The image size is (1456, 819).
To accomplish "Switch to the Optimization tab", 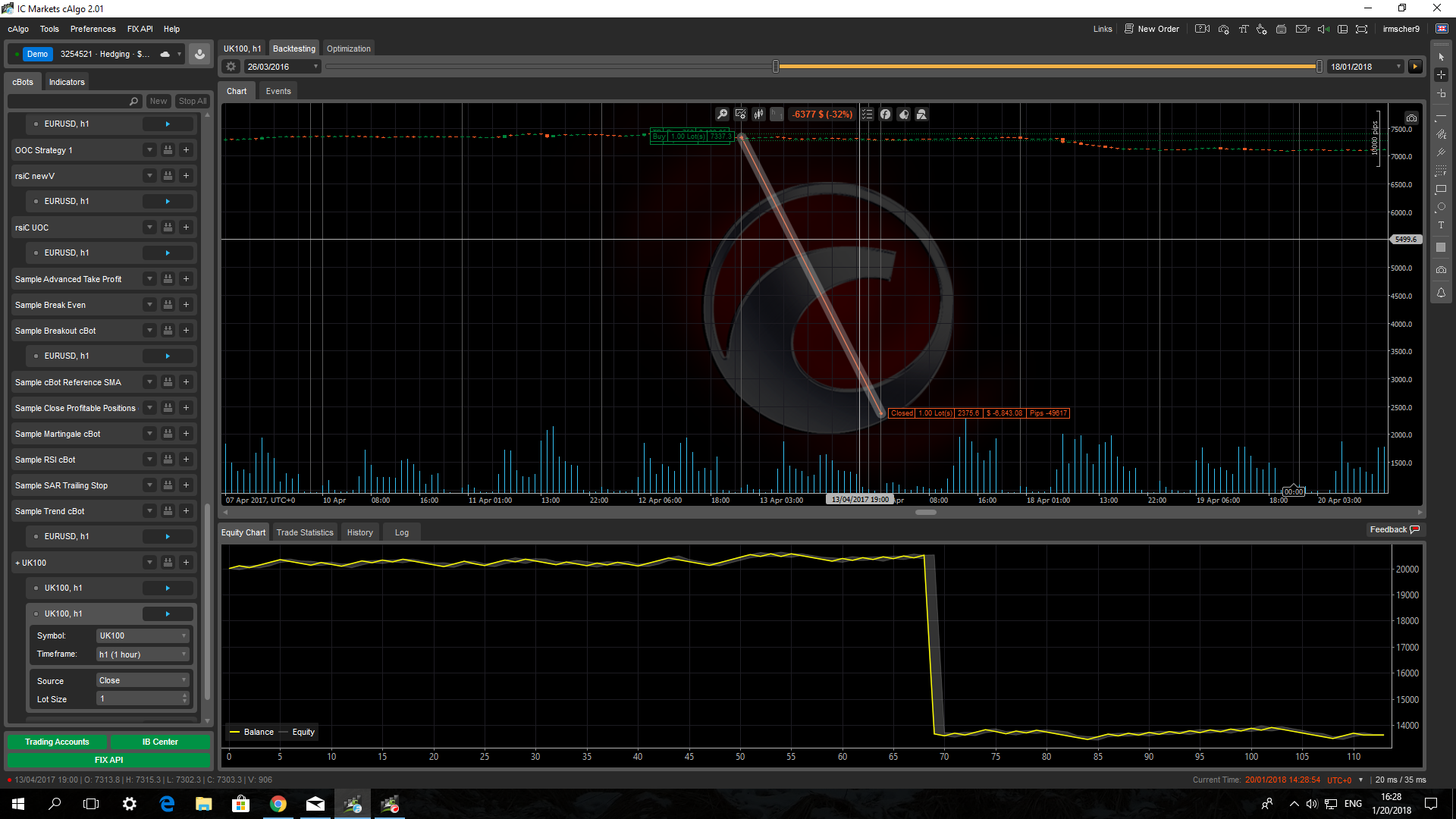I will (349, 49).
